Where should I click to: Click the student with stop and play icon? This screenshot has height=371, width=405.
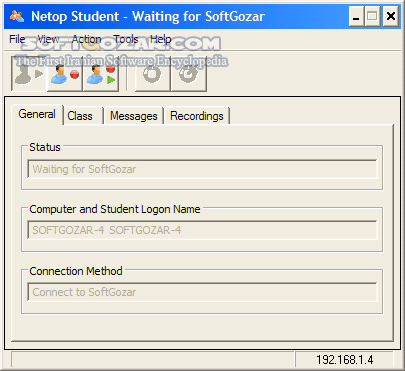tap(101, 74)
